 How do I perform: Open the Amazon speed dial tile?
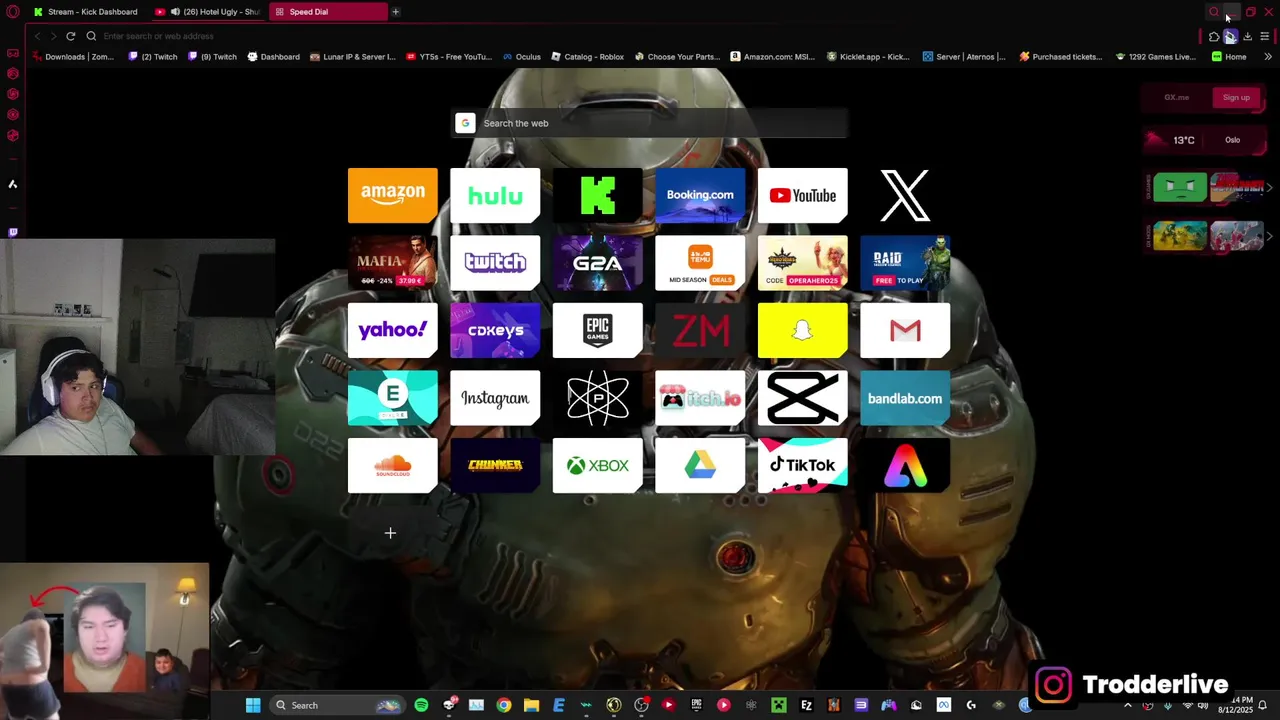click(x=392, y=195)
